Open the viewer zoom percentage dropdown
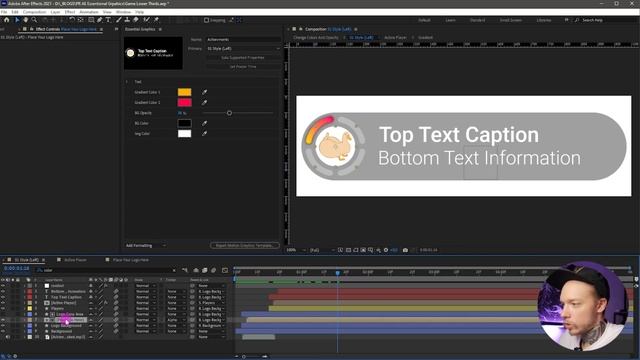 [x=296, y=250]
